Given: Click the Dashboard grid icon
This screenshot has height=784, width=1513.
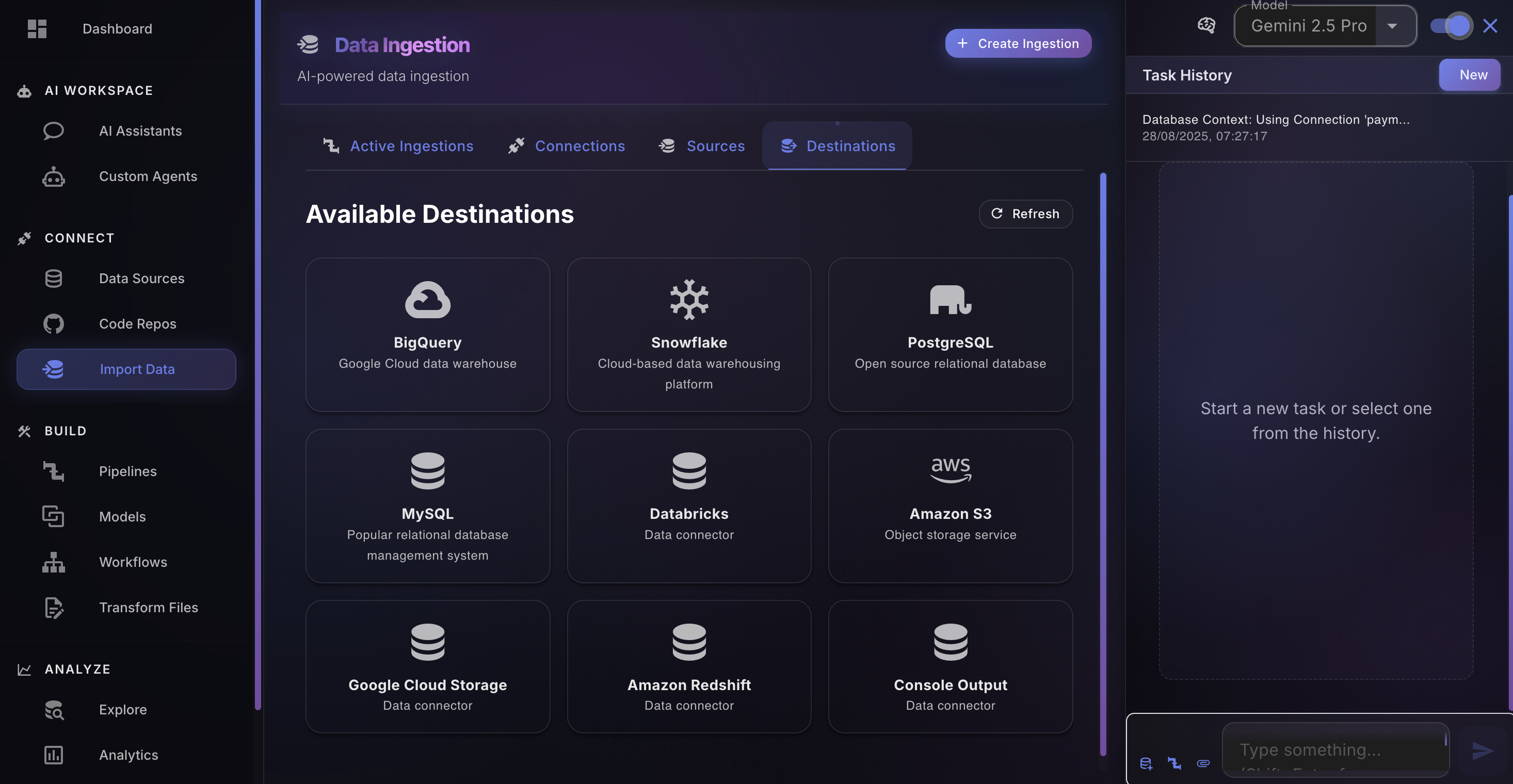Looking at the screenshot, I should click(x=37, y=29).
